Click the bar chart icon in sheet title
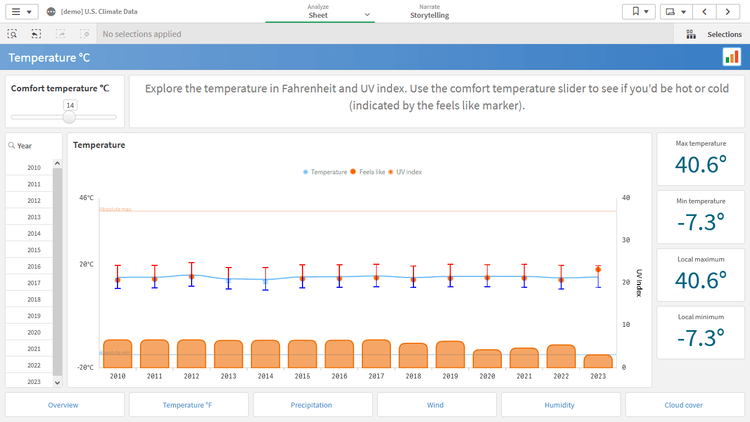The height and width of the screenshot is (422, 750). click(731, 57)
